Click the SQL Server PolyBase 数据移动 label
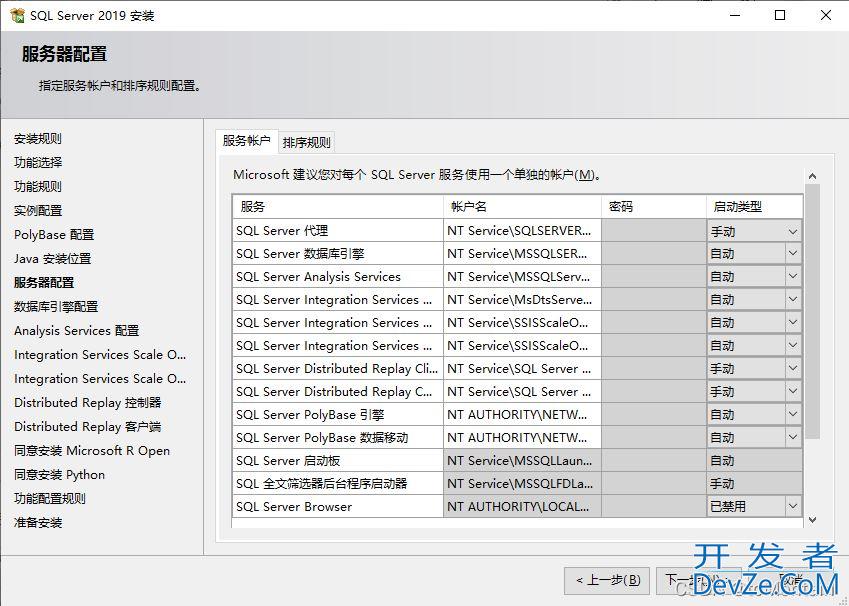The width and height of the screenshot is (849, 606). [x=322, y=438]
